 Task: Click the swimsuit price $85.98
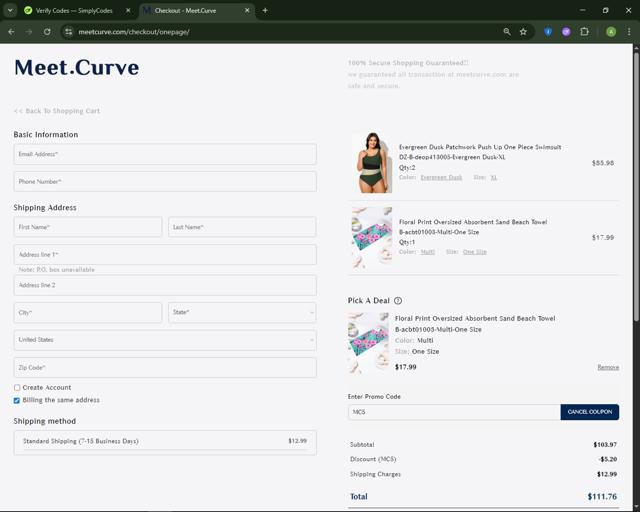pyautogui.click(x=603, y=163)
